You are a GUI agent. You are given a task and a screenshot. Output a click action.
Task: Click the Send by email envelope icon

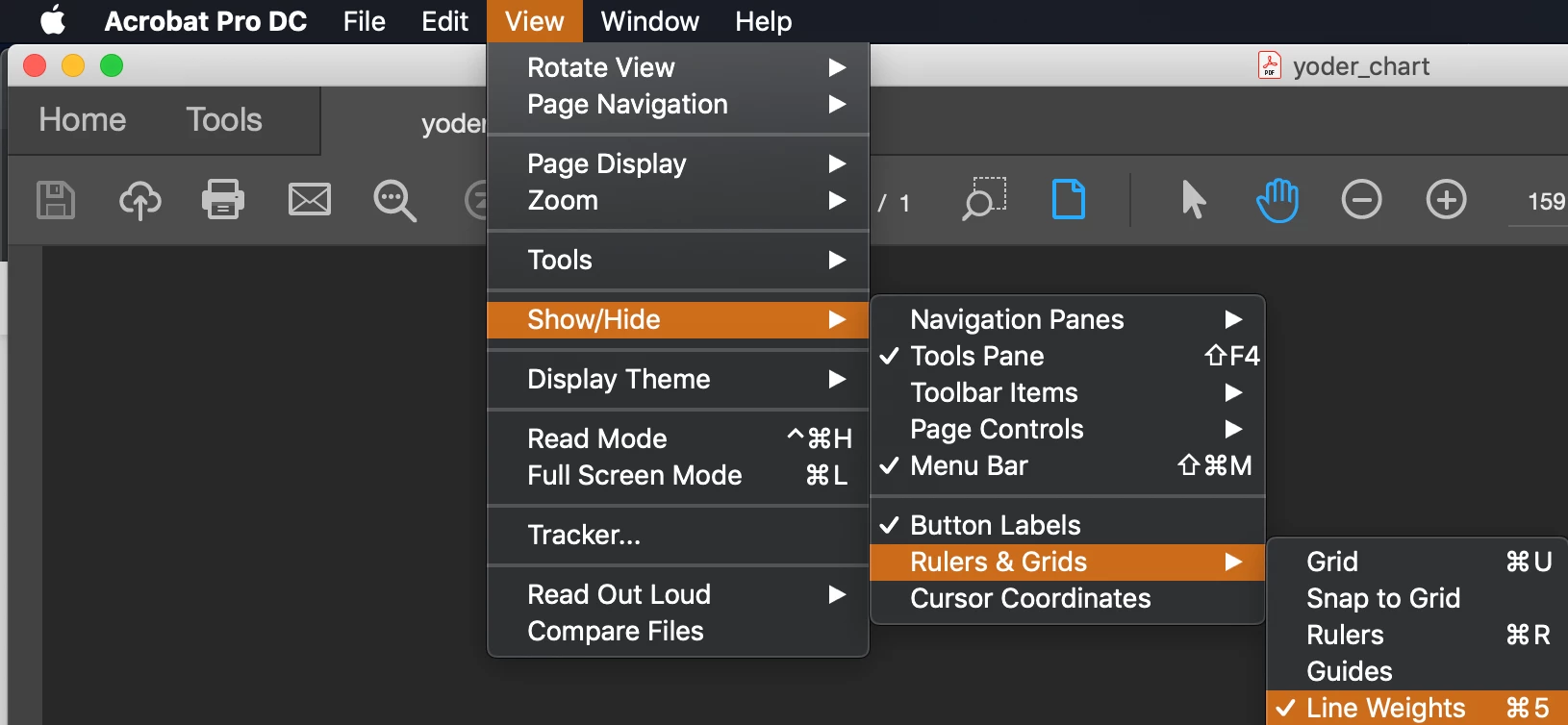pyautogui.click(x=310, y=200)
